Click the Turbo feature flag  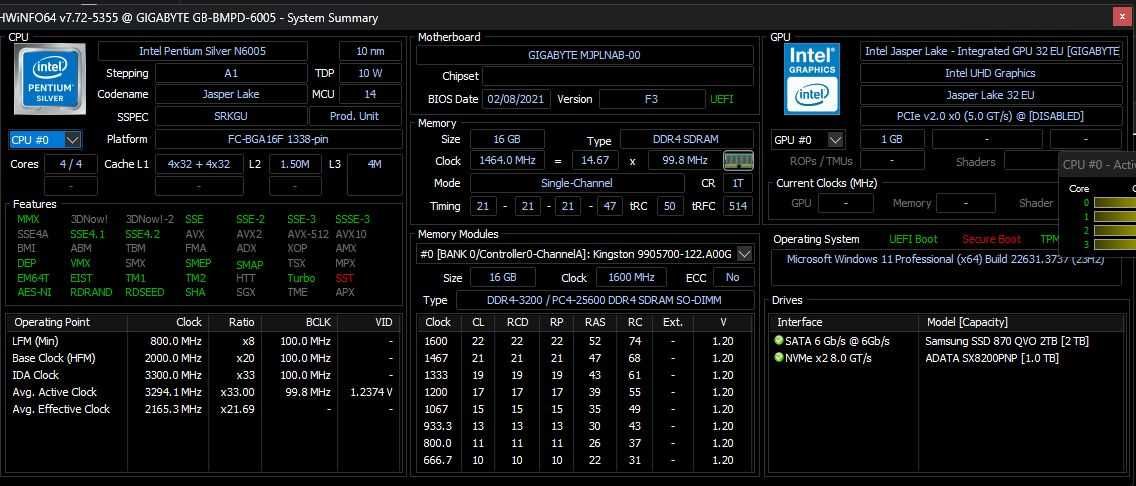point(301,278)
